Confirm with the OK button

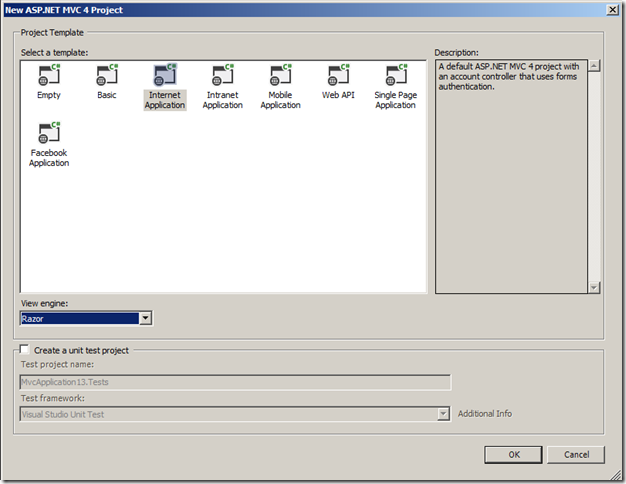pyautogui.click(x=513, y=455)
